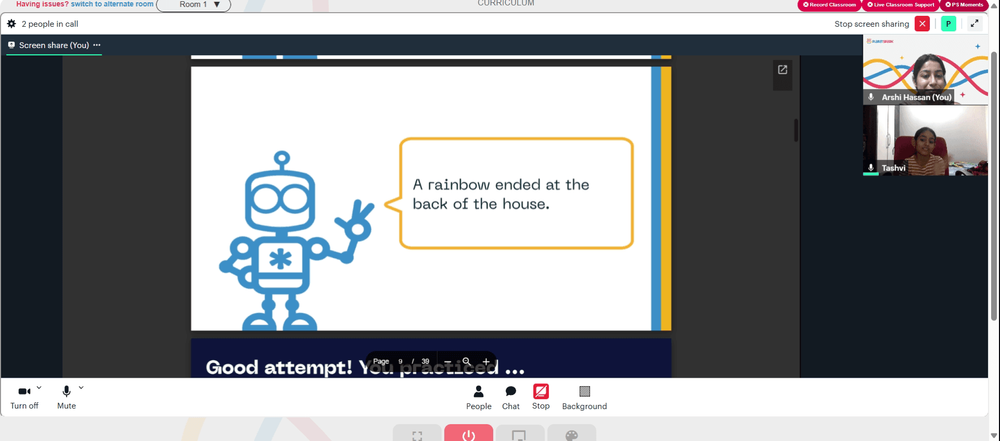This screenshot has height=441, width=1000.
Task: Open Background effects options
Action: [584, 398]
